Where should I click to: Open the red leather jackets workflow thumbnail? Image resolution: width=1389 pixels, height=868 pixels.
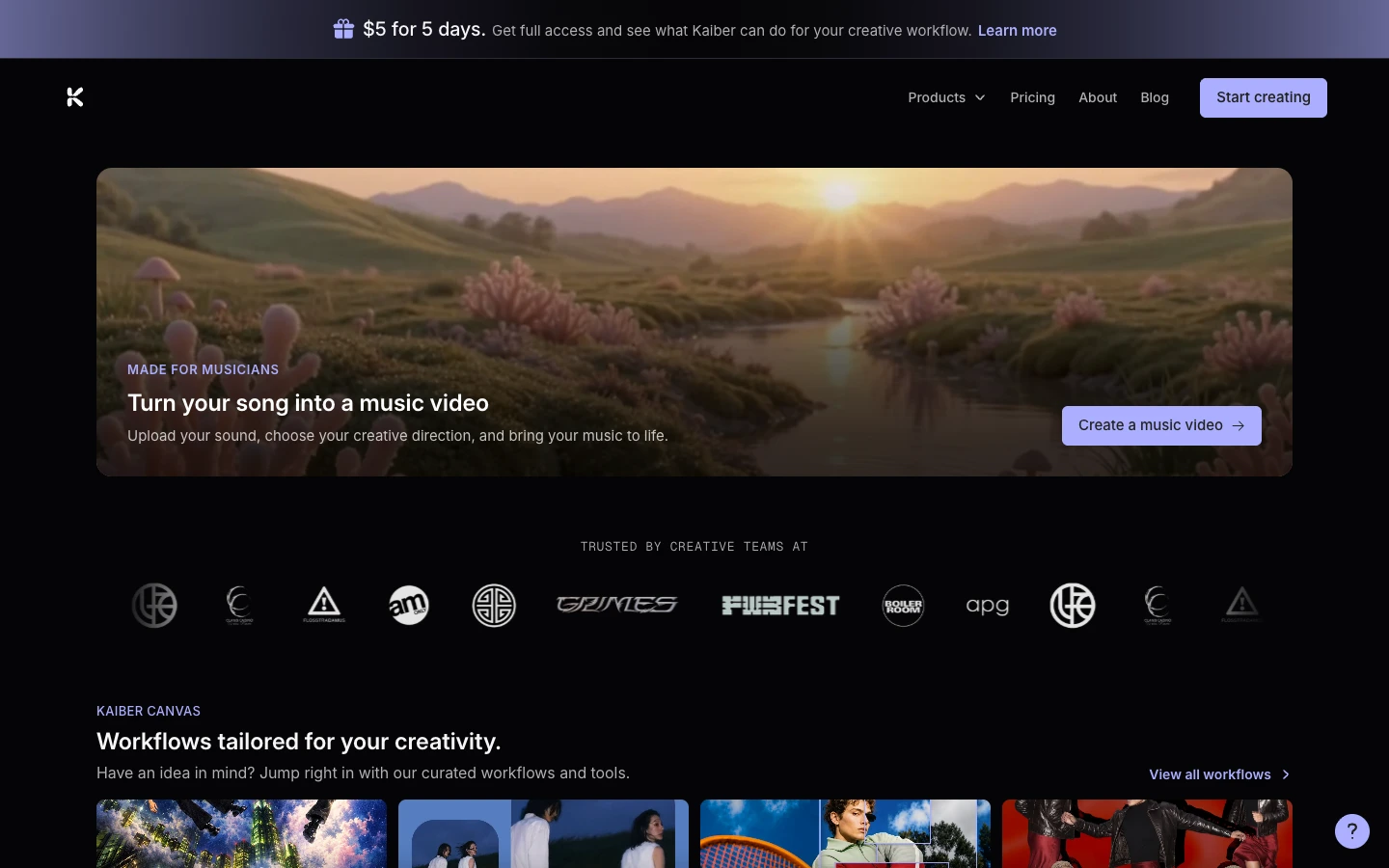[1147, 833]
